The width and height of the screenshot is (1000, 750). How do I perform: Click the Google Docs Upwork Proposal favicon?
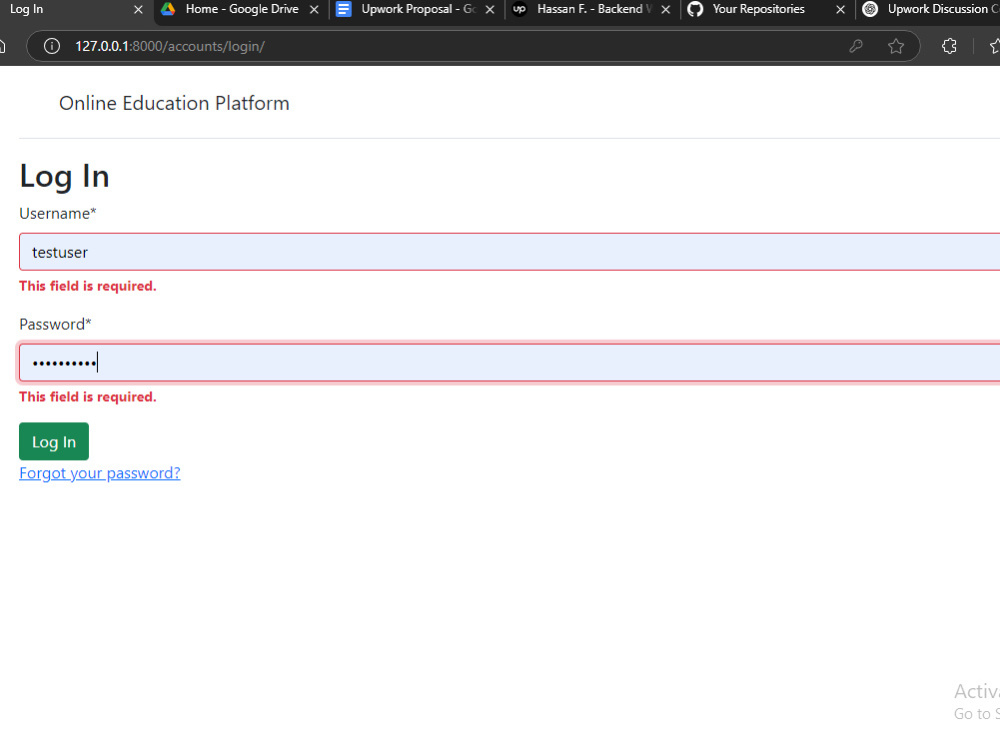tap(344, 9)
